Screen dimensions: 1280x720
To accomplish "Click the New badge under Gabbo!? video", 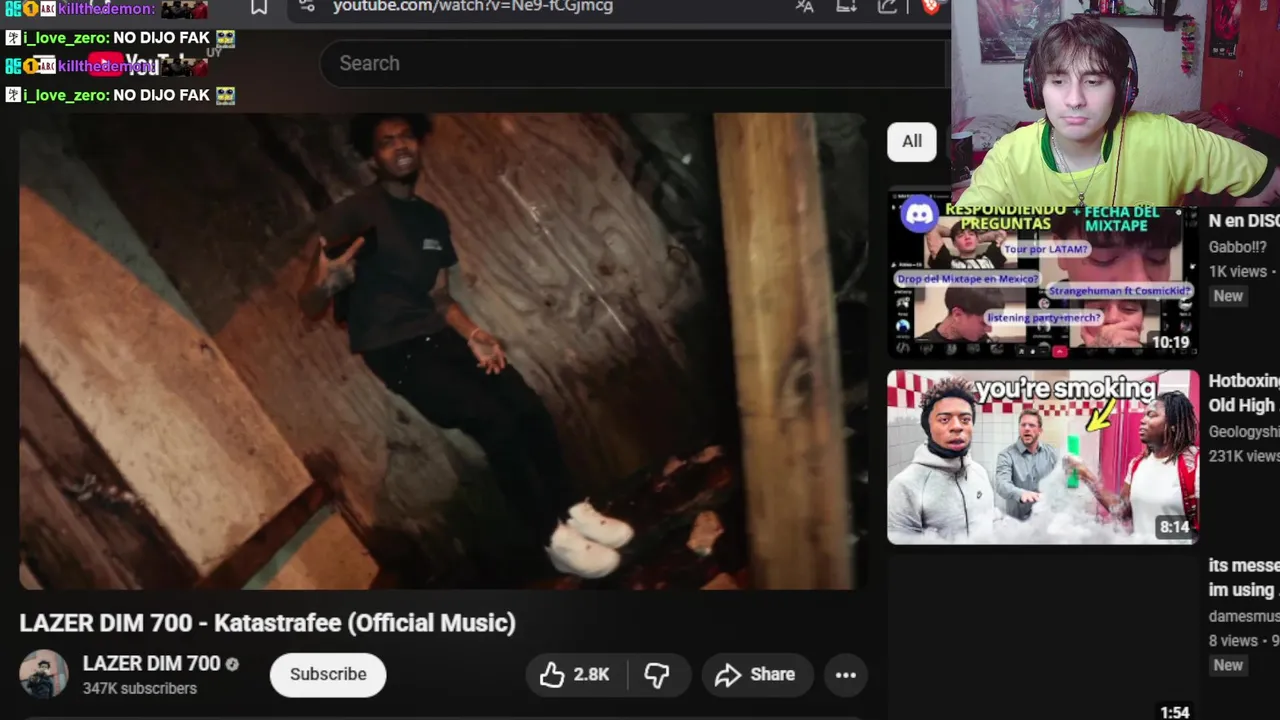I will [1228, 296].
